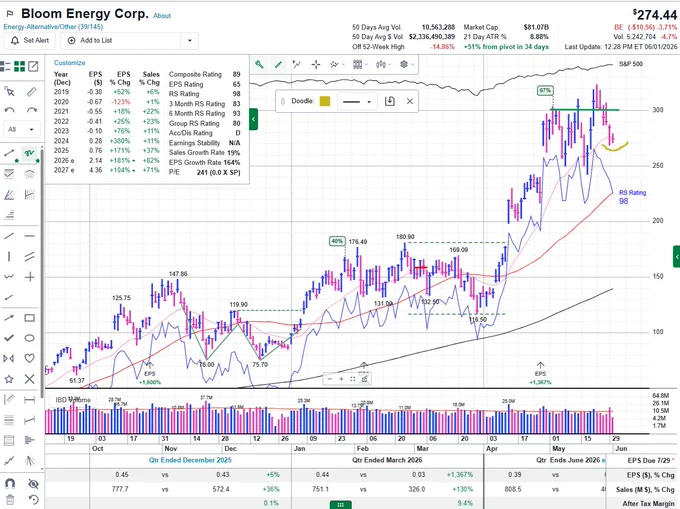680x509 pixels.
Task: Click the EPS Due 7/29 label
Action: point(651,460)
